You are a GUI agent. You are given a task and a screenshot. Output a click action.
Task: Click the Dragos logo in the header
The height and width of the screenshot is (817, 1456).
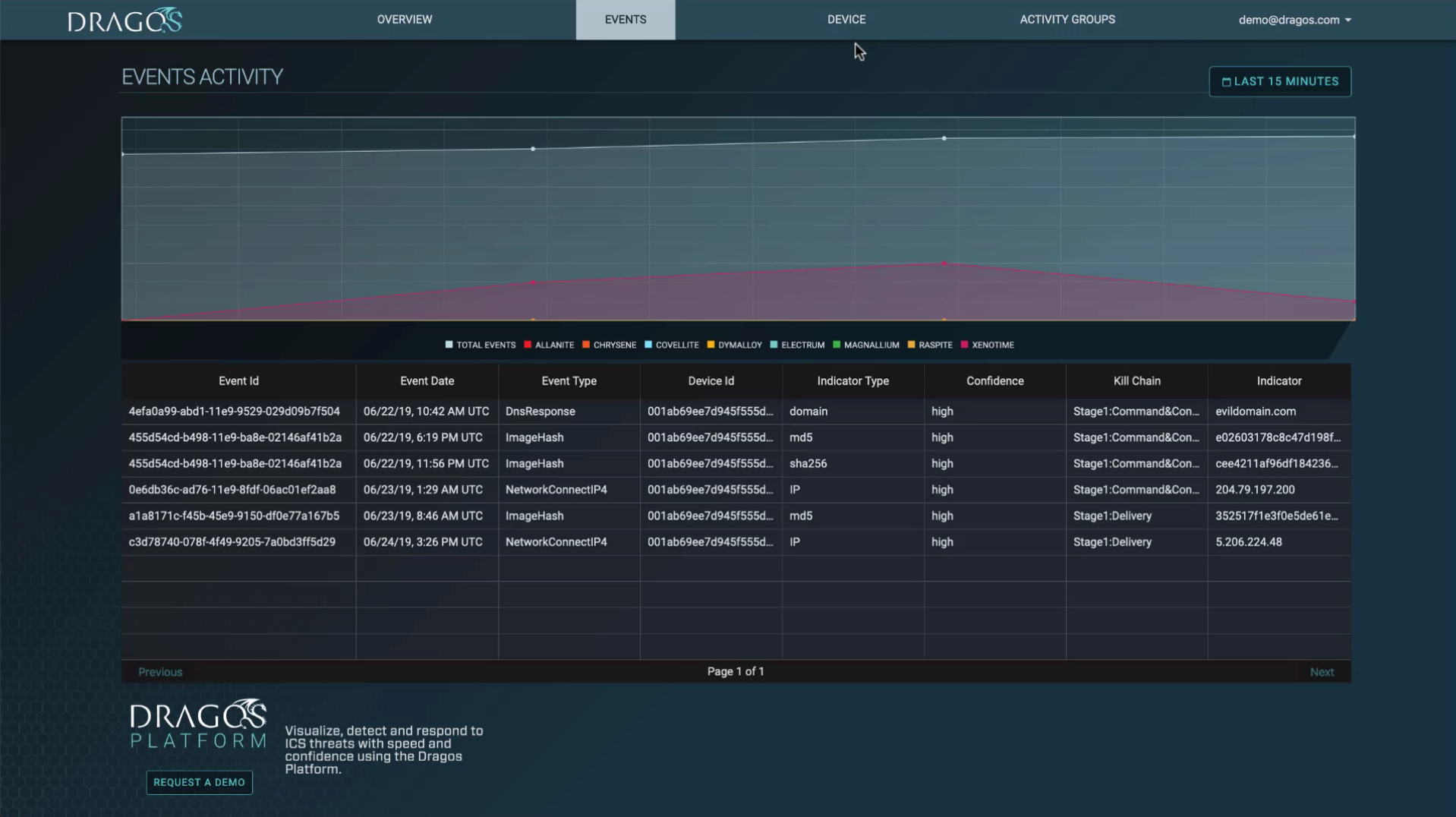point(125,20)
